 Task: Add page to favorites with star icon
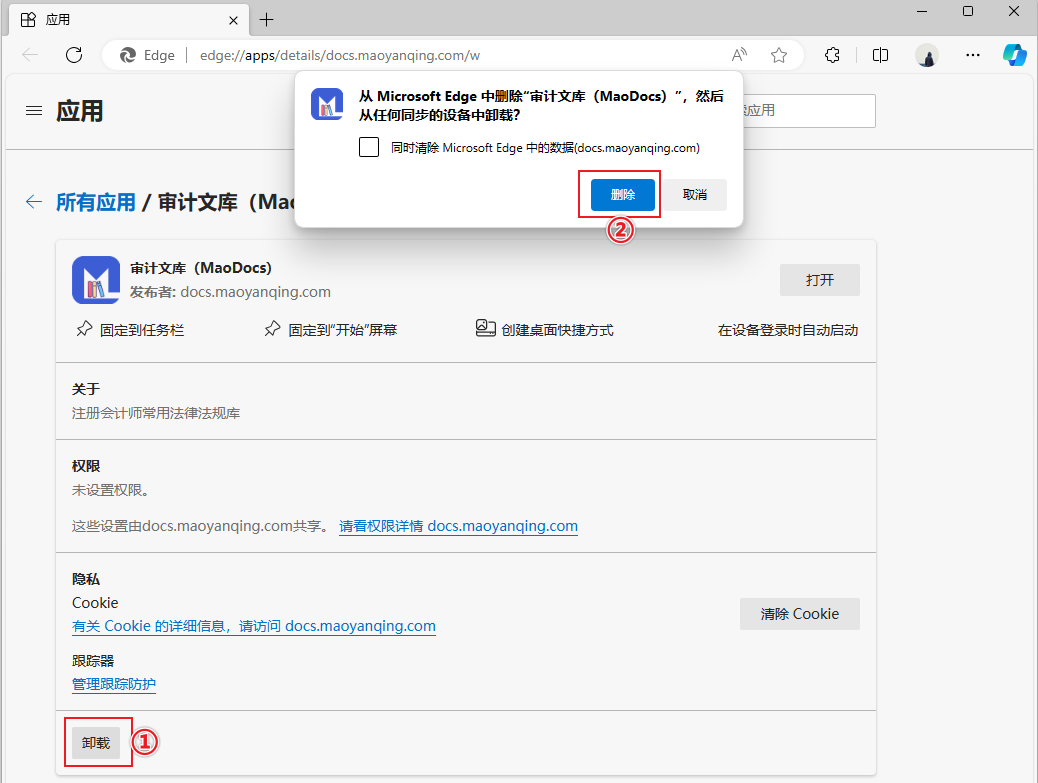click(779, 55)
